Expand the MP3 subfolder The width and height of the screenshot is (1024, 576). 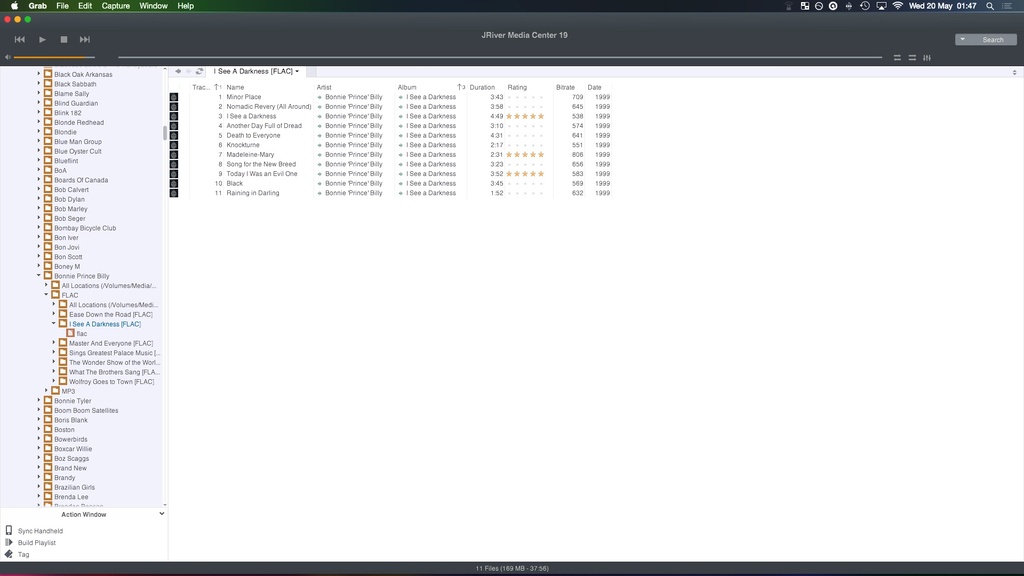[46, 391]
